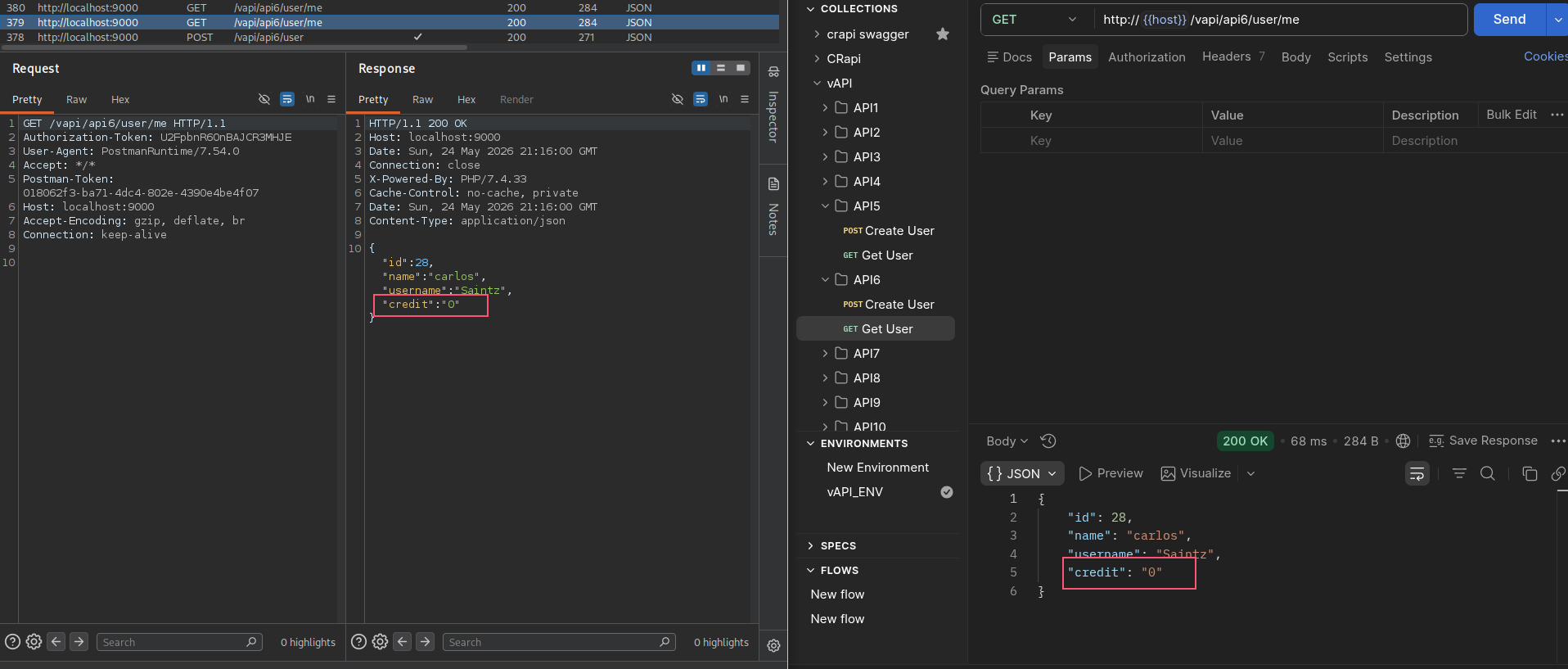Switch Request pane to Raw tab

tap(76, 99)
